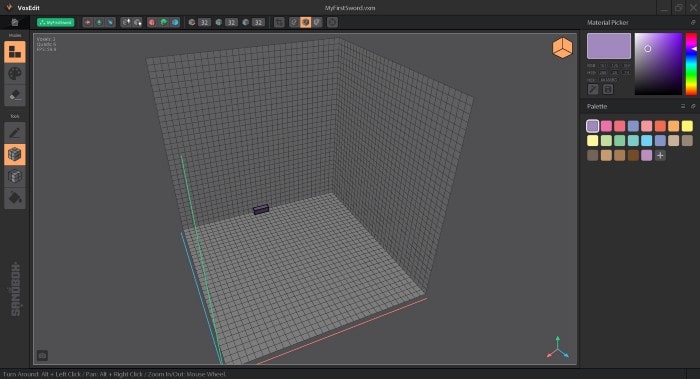Select the Build mode button
The width and height of the screenshot is (700, 379).
[15, 52]
